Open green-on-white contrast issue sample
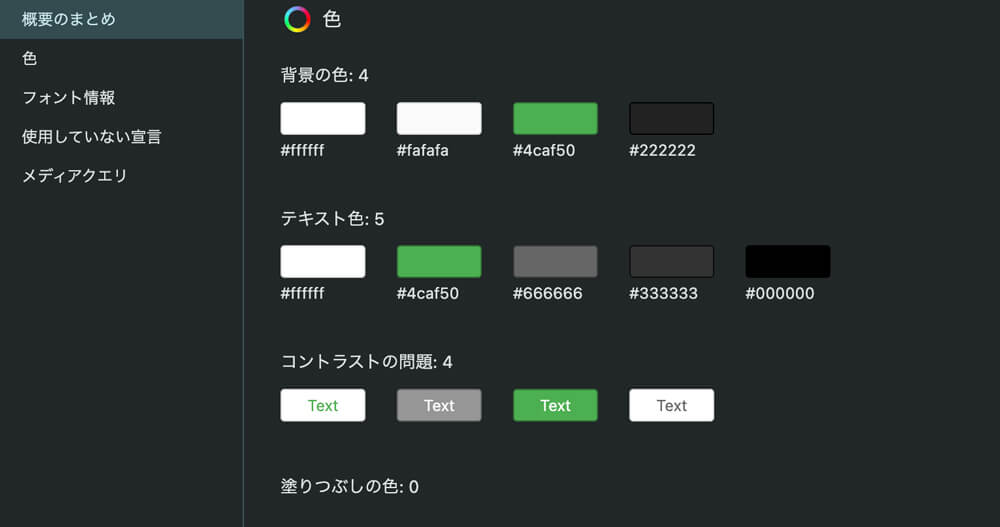1000x527 pixels. (x=323, y=405)
